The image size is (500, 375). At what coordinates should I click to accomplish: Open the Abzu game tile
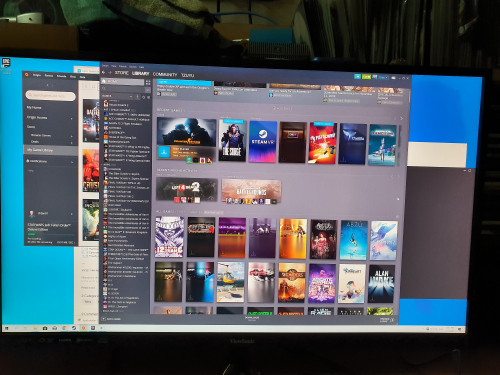coord(353,240)
